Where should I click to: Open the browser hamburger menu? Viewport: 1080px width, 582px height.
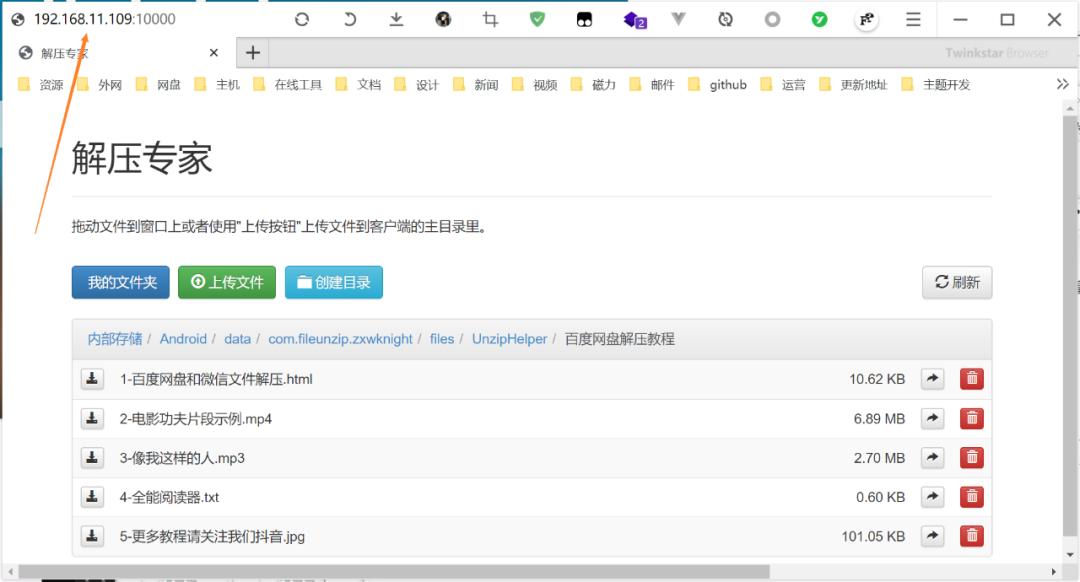(915, 19)
